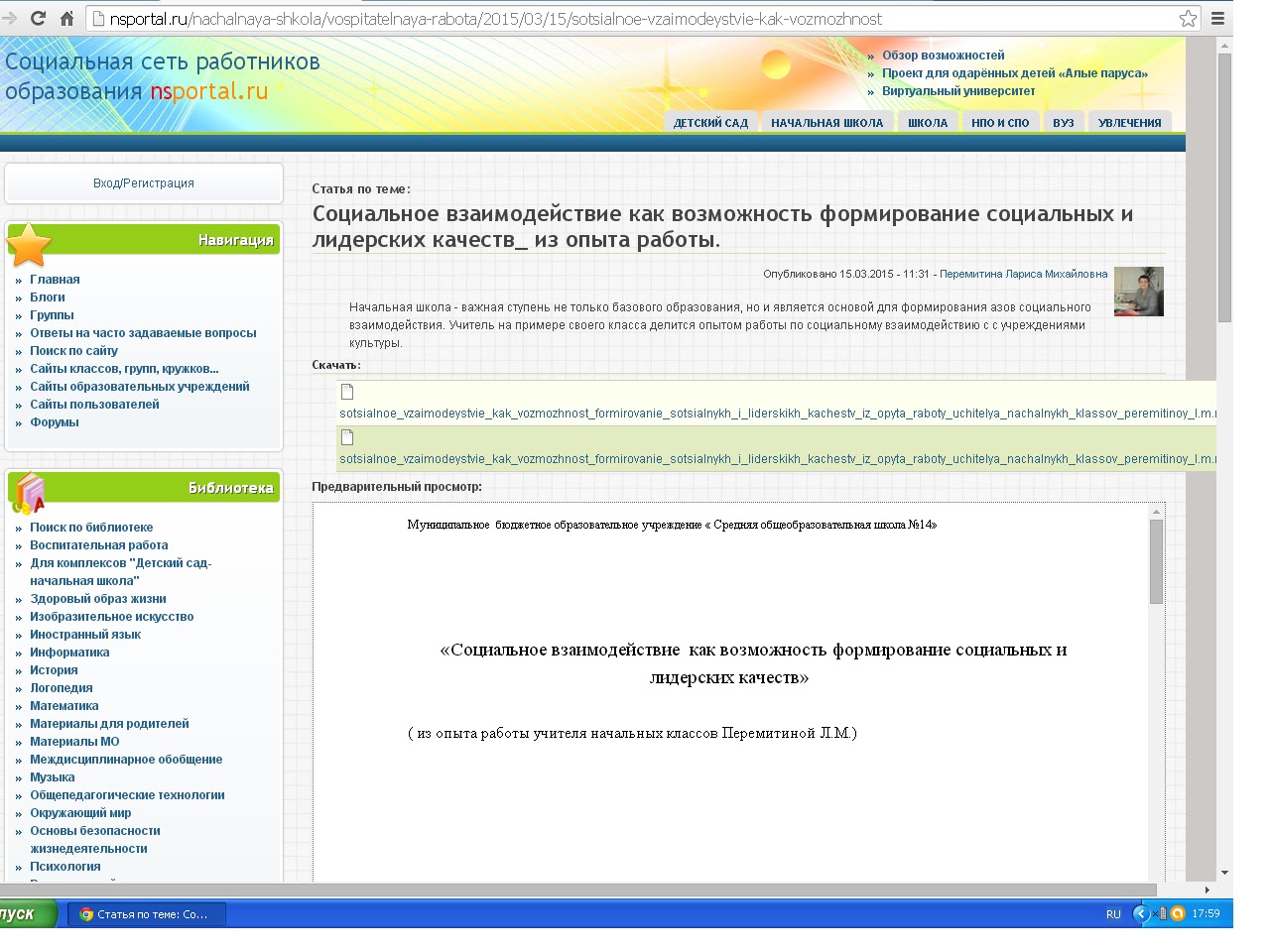
Task: Open Окружающий мир section
Action: 80,813
